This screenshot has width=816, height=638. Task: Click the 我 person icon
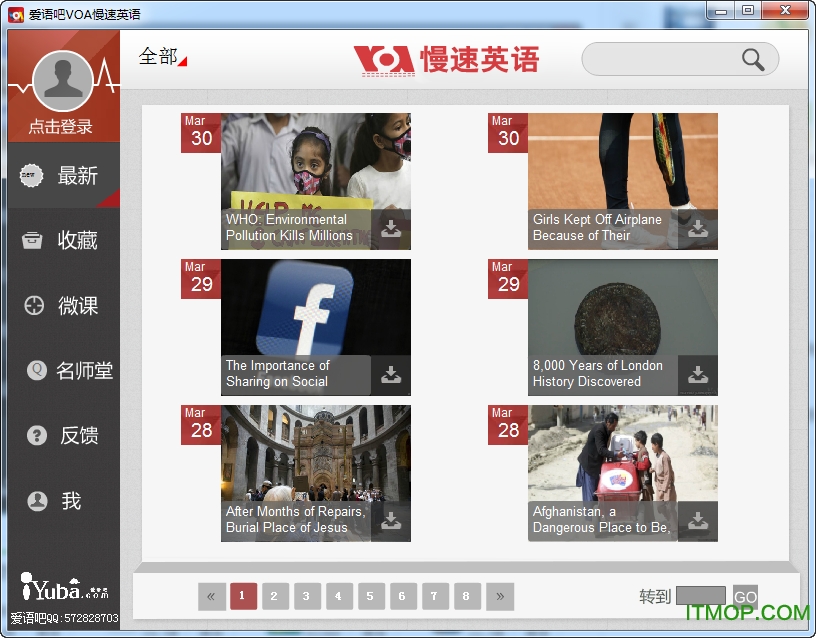[37, 501]
